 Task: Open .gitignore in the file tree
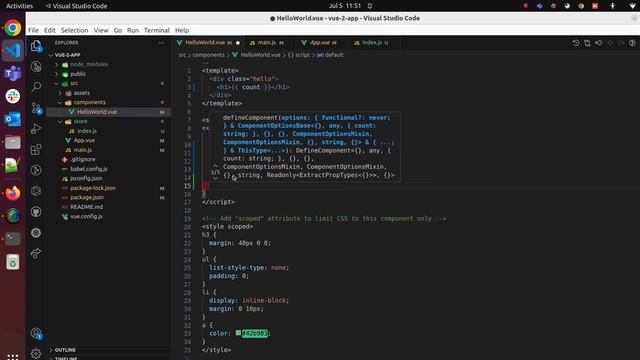point(108,159)
